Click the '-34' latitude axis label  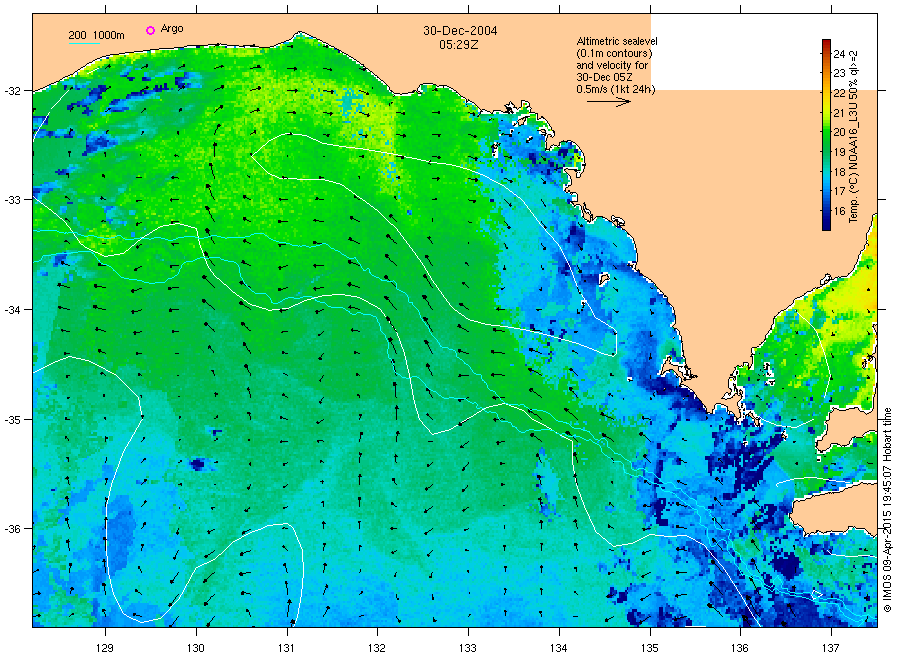(x=12, y=310)
